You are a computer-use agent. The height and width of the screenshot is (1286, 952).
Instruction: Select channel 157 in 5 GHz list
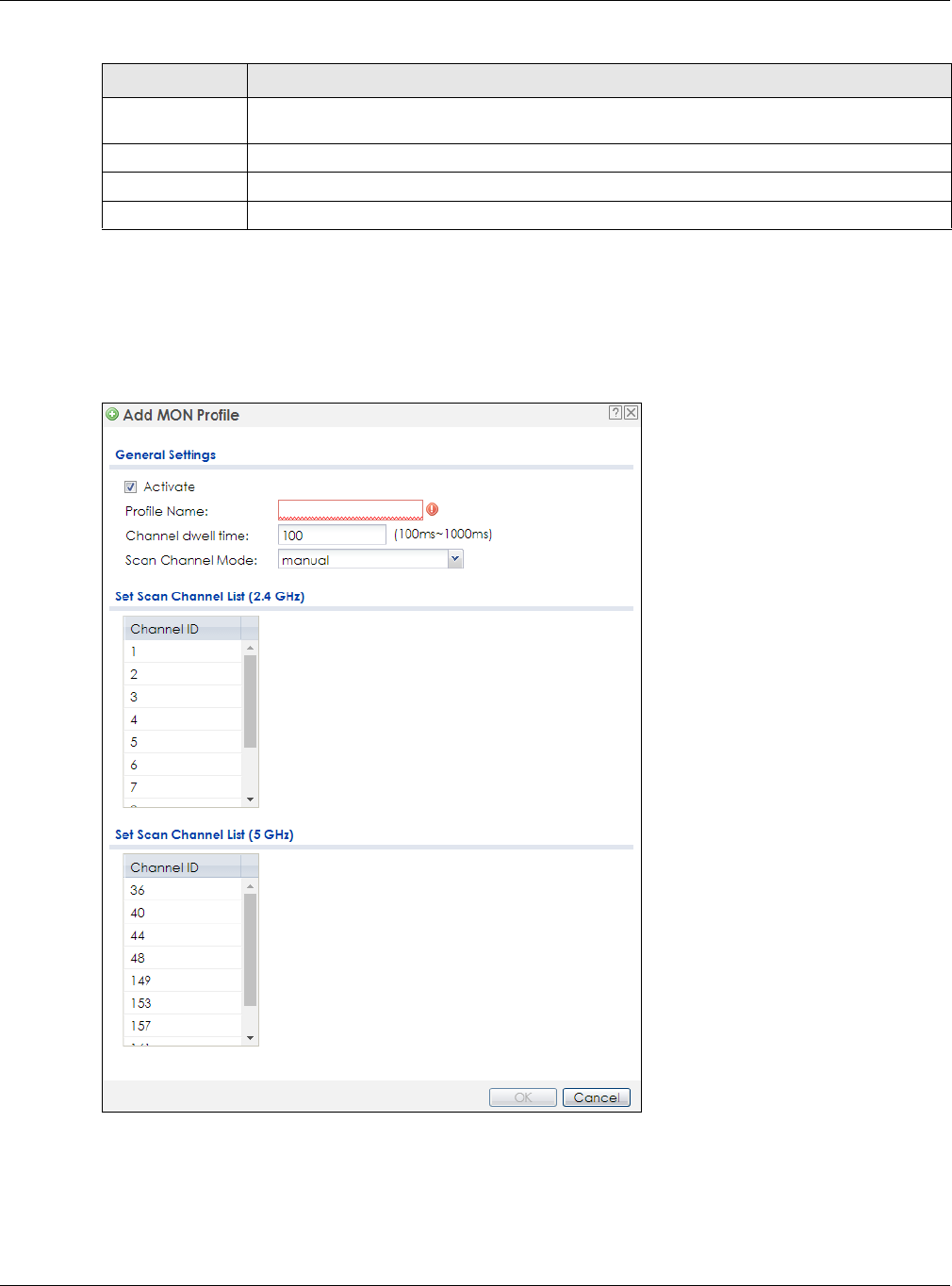pos(183,1026)
